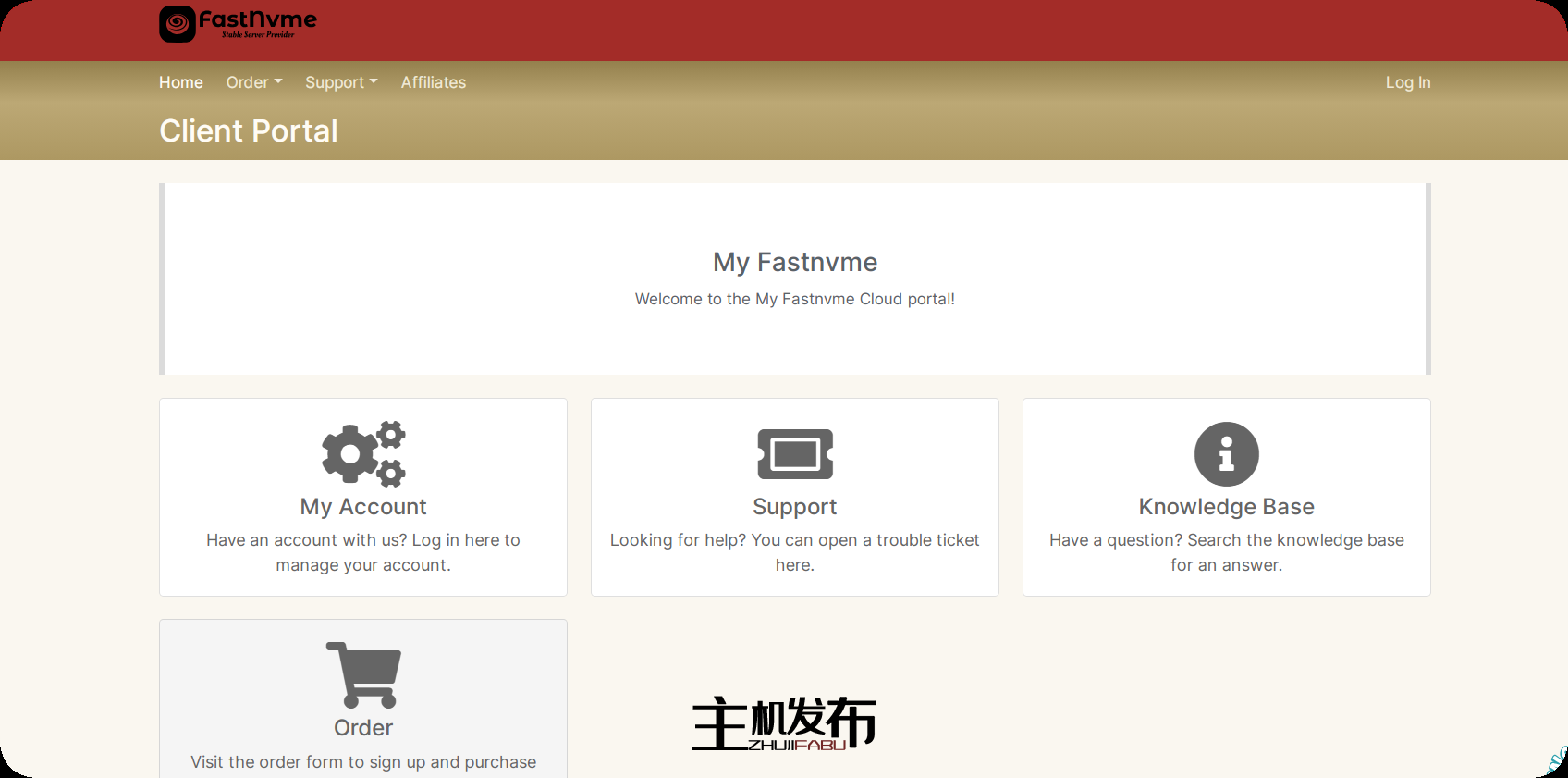This screenshot has width=1568, height=778.
Task: Click the FastNvme swirl logo icon
Action: pyautogui.click(x=178, y=24)
